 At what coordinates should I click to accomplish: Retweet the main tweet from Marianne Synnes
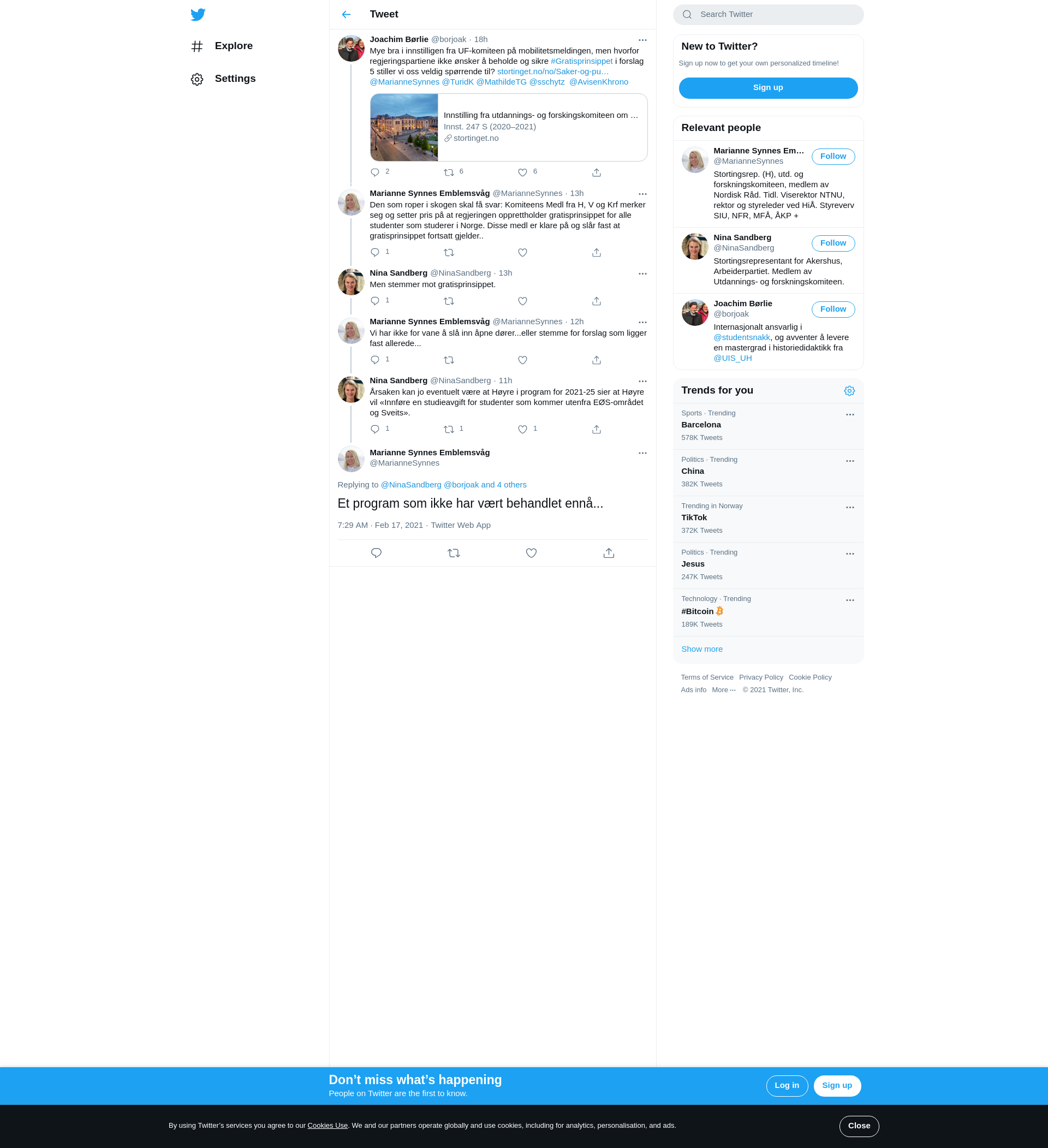click(x=453, y=553)
